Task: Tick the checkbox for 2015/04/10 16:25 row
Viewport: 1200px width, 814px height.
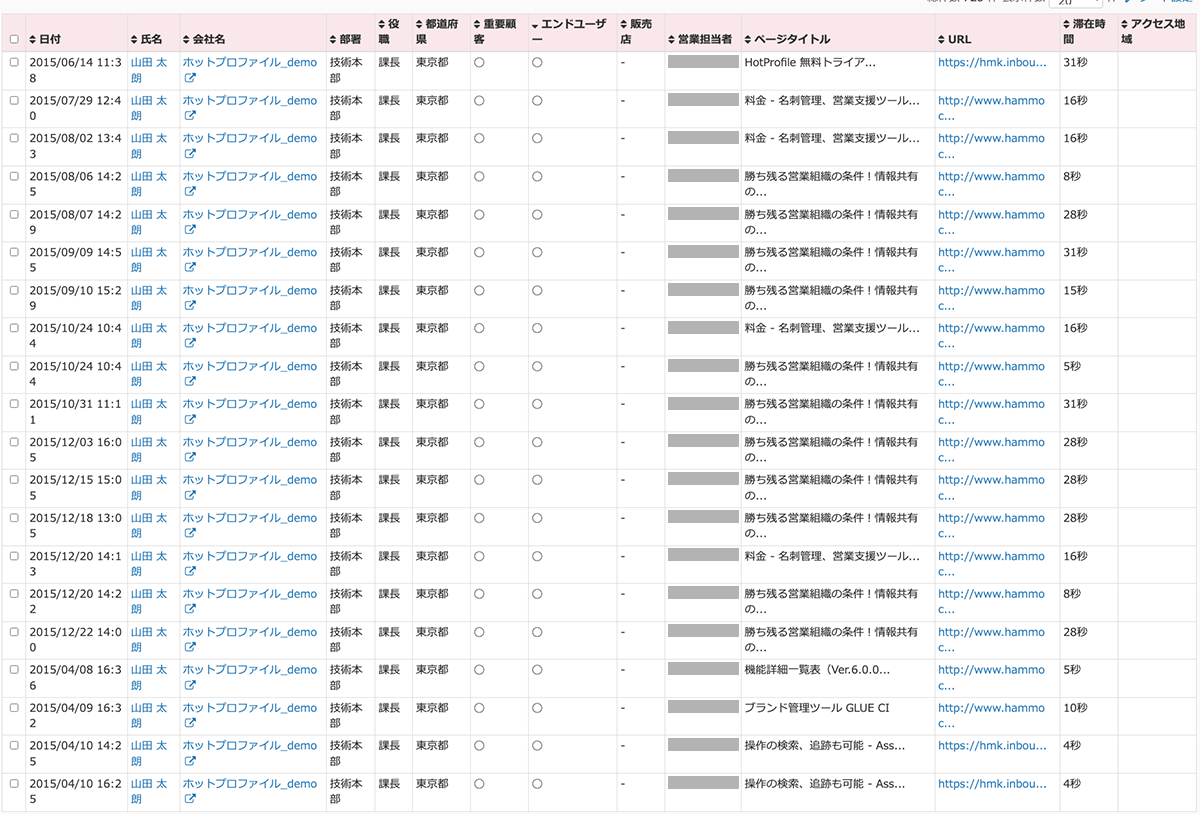Action: click(14, 785)
